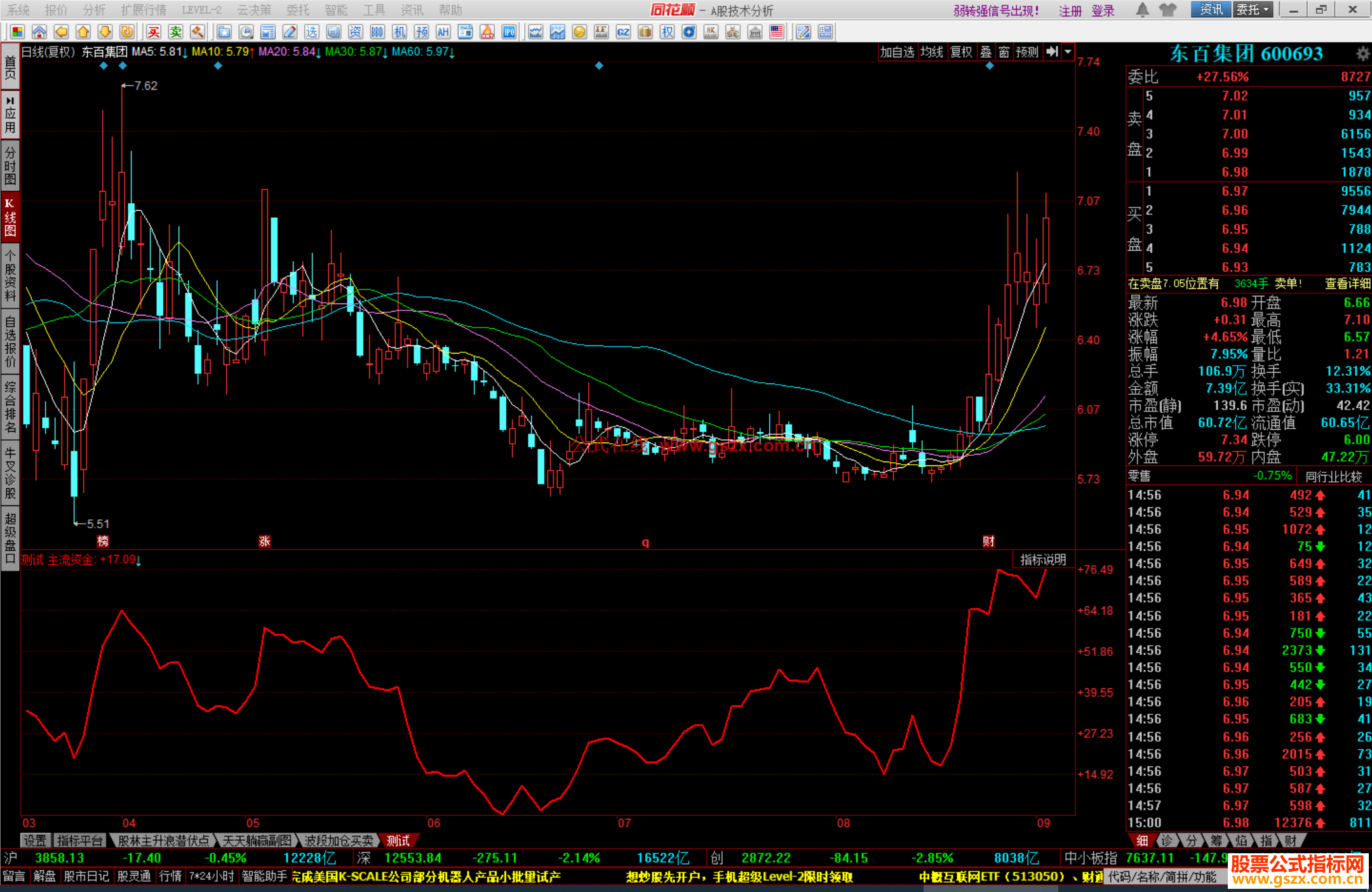The height and width of the screenshot is (892, 1372).
Task: Click the AH shares toolbar icon
Action: [x=443, y=32]
